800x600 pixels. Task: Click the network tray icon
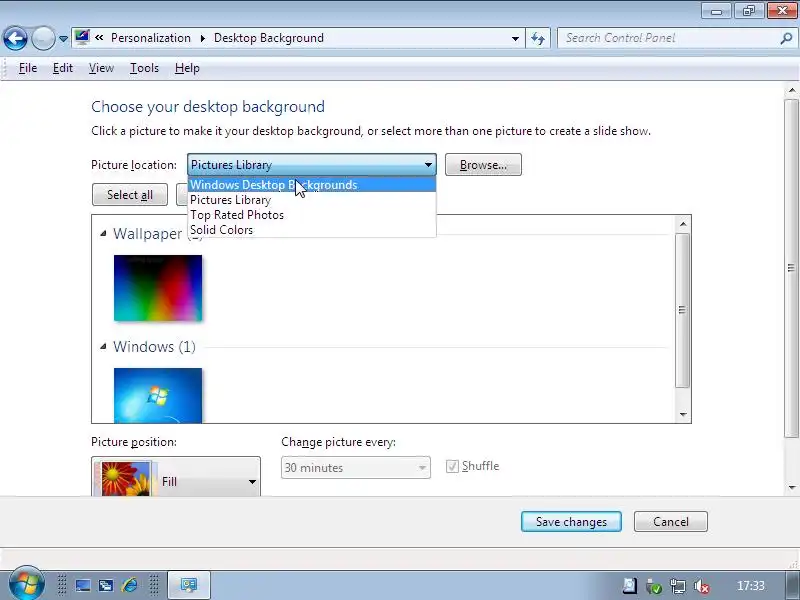pyautogui.click(x=678, y=587)
